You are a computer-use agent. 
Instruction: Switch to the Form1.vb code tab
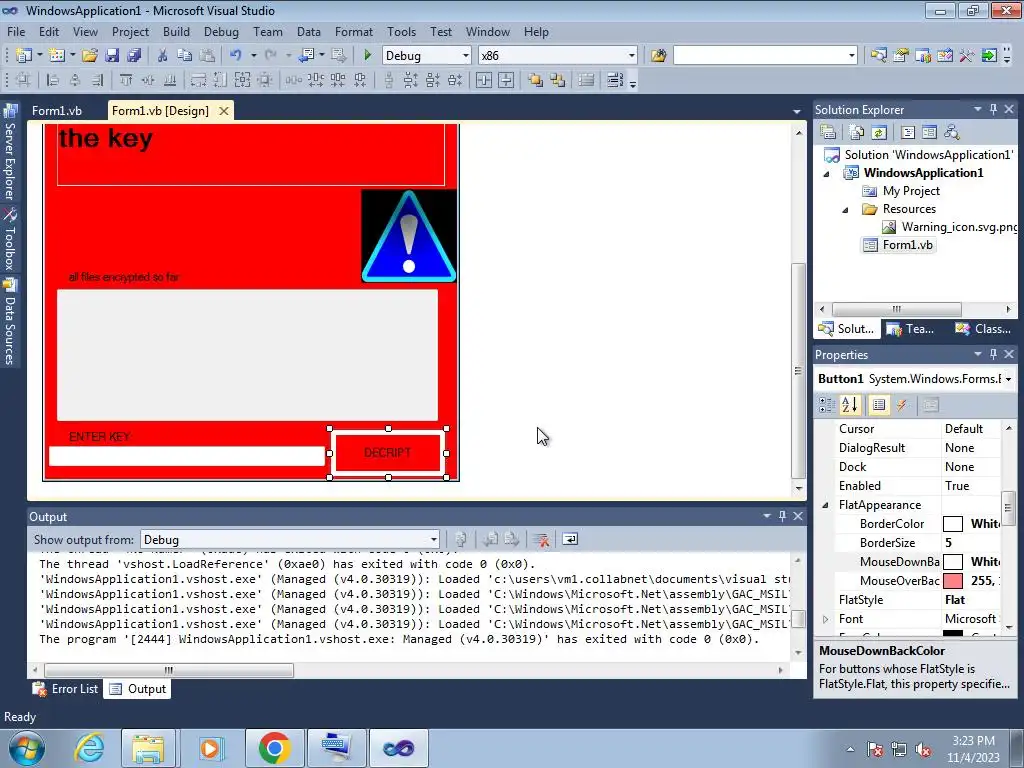coord(57,110)
